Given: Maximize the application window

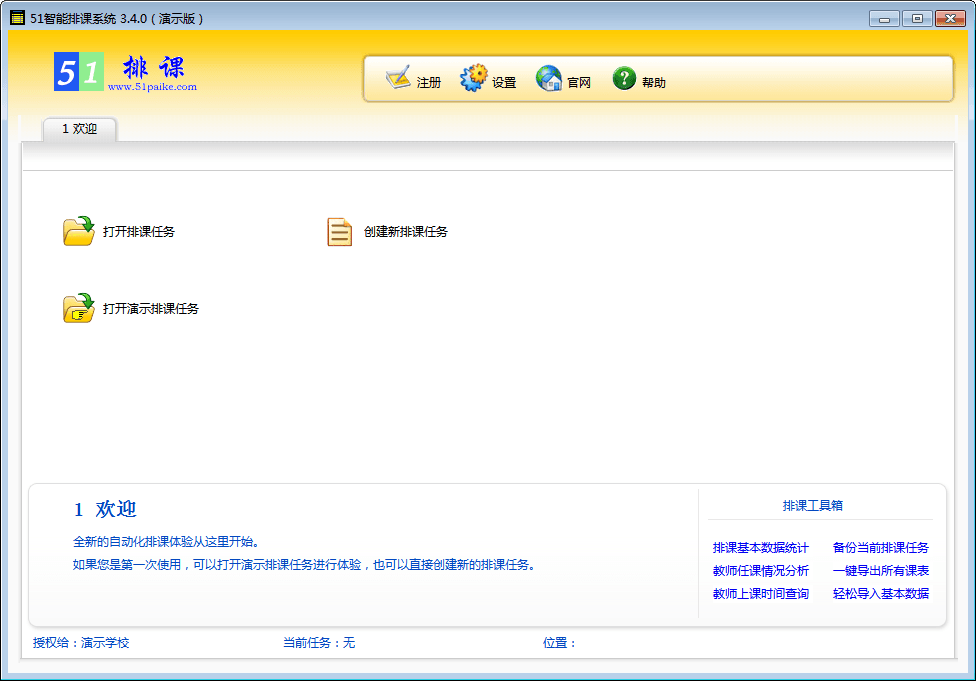Looking at the screenshot, I should point(916,18).
